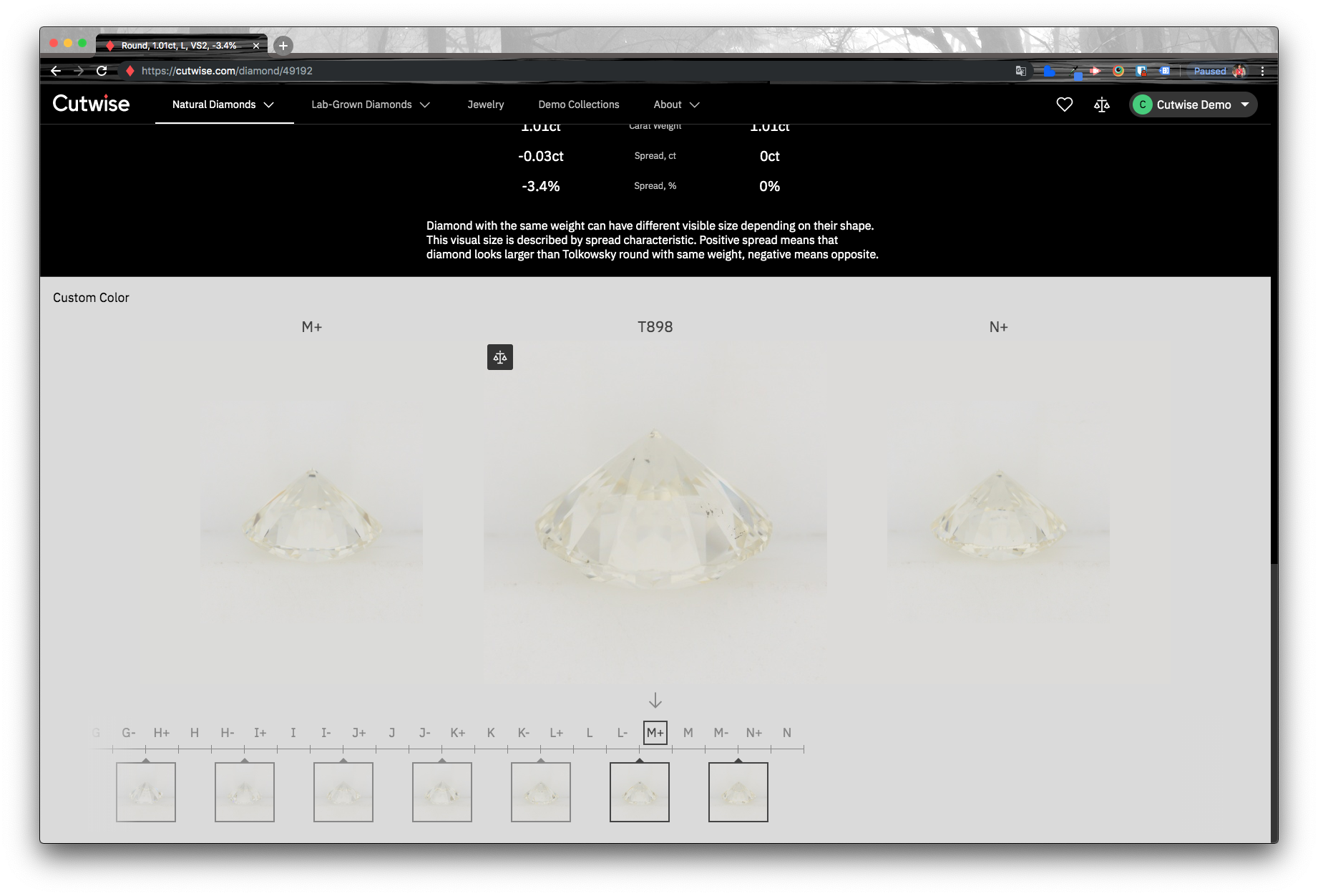Select thumbnail under the K- grade
The height and width of the screenshot is (896, 1318).
(541, 792)
